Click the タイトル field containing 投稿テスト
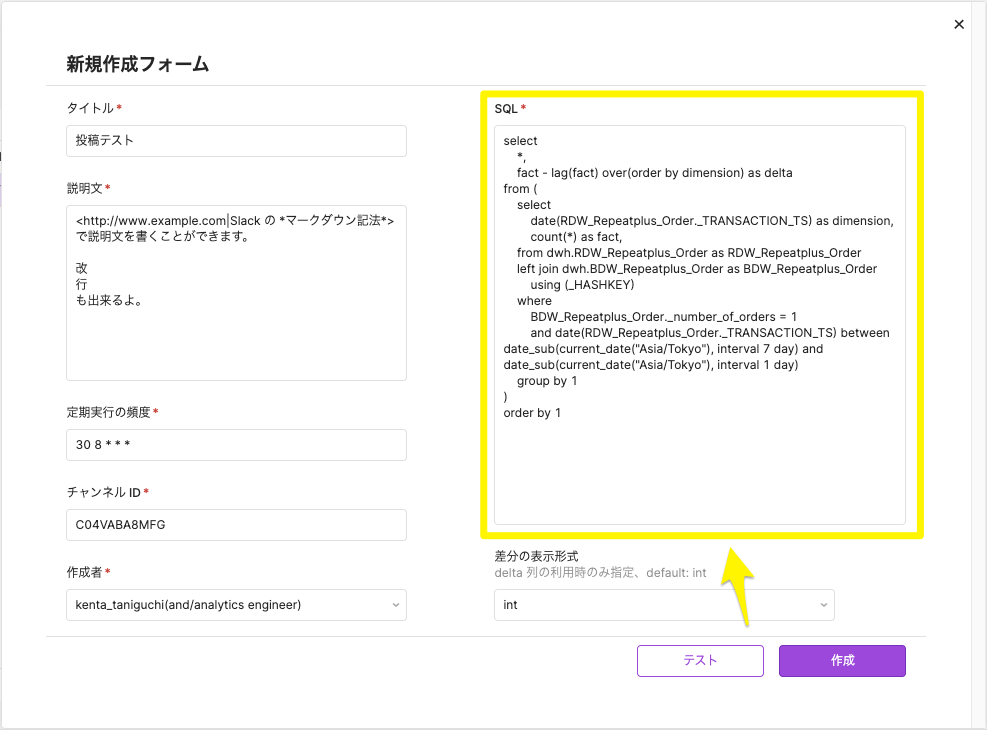 click(x=236, y=141)
